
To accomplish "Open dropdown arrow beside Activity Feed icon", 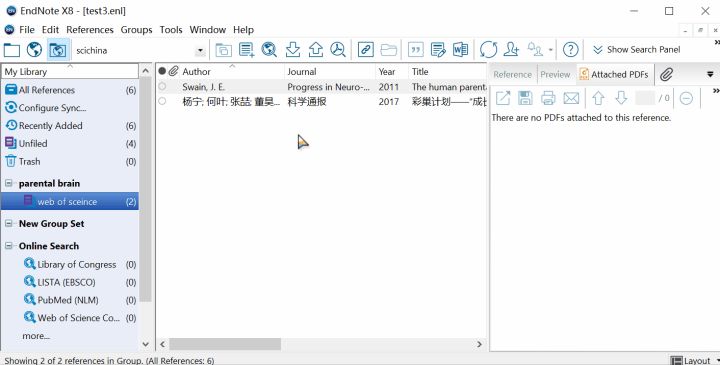I will [551, 50].
